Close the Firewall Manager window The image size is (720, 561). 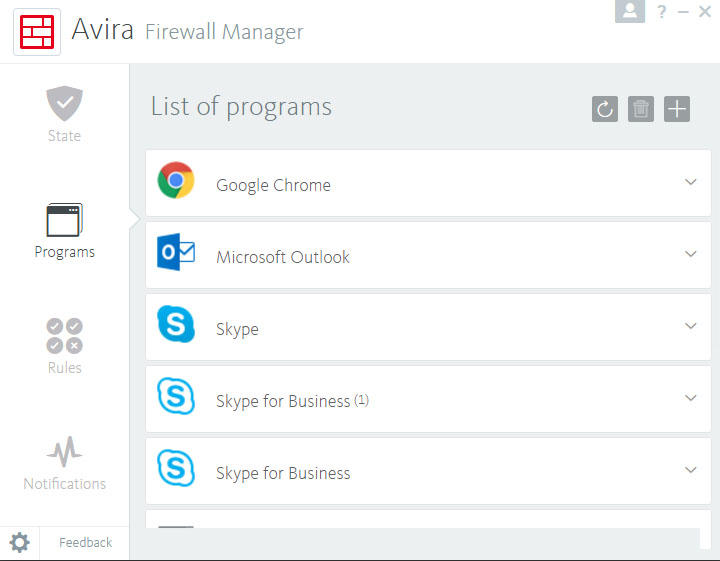pos(705,11)
